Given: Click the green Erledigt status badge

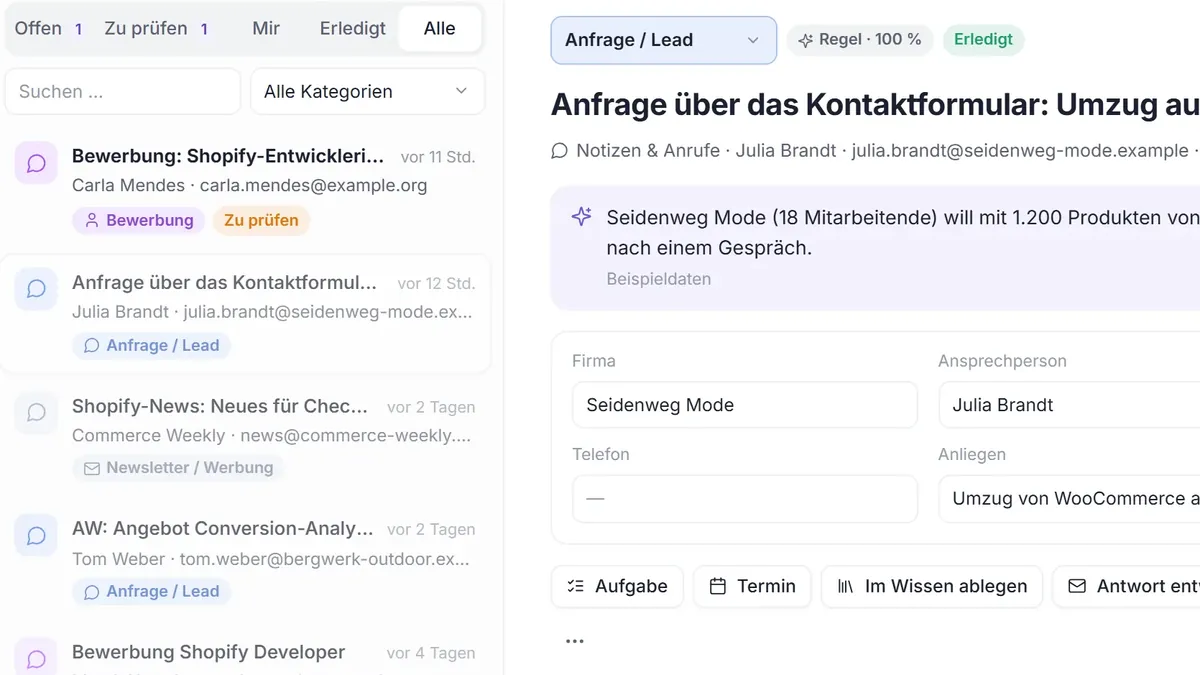Looking at the screenshot, I should (983, 40).
